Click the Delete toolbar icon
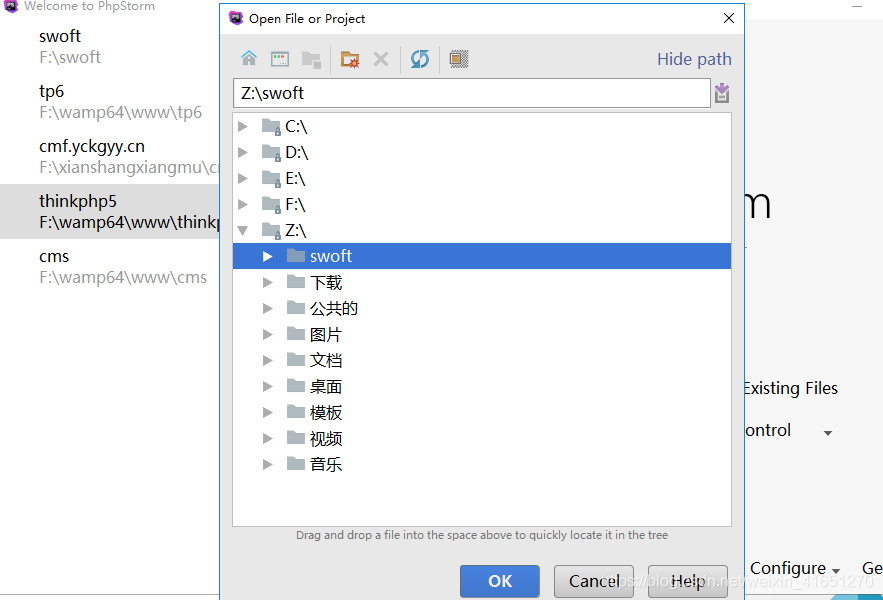Screen dimensions: 883x600 pyautogui.click(x=381, y=59)
